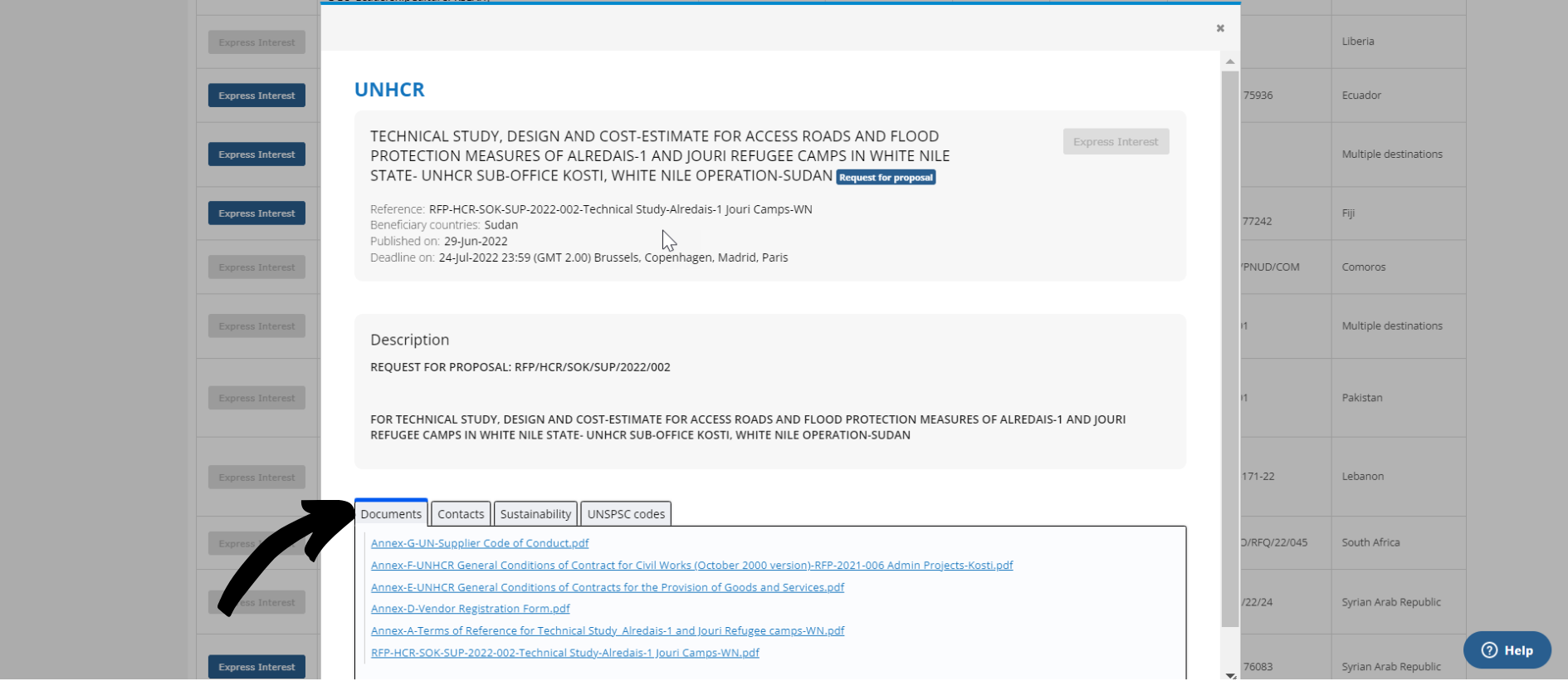This screenshot has height=691, width=1568.
Task: Click the reference value 'RFP-HCR-SOK-SUP-2022-002-Technical Study-Alredais-1 Jouri Camps-WN'
Action: pos(620,209)
